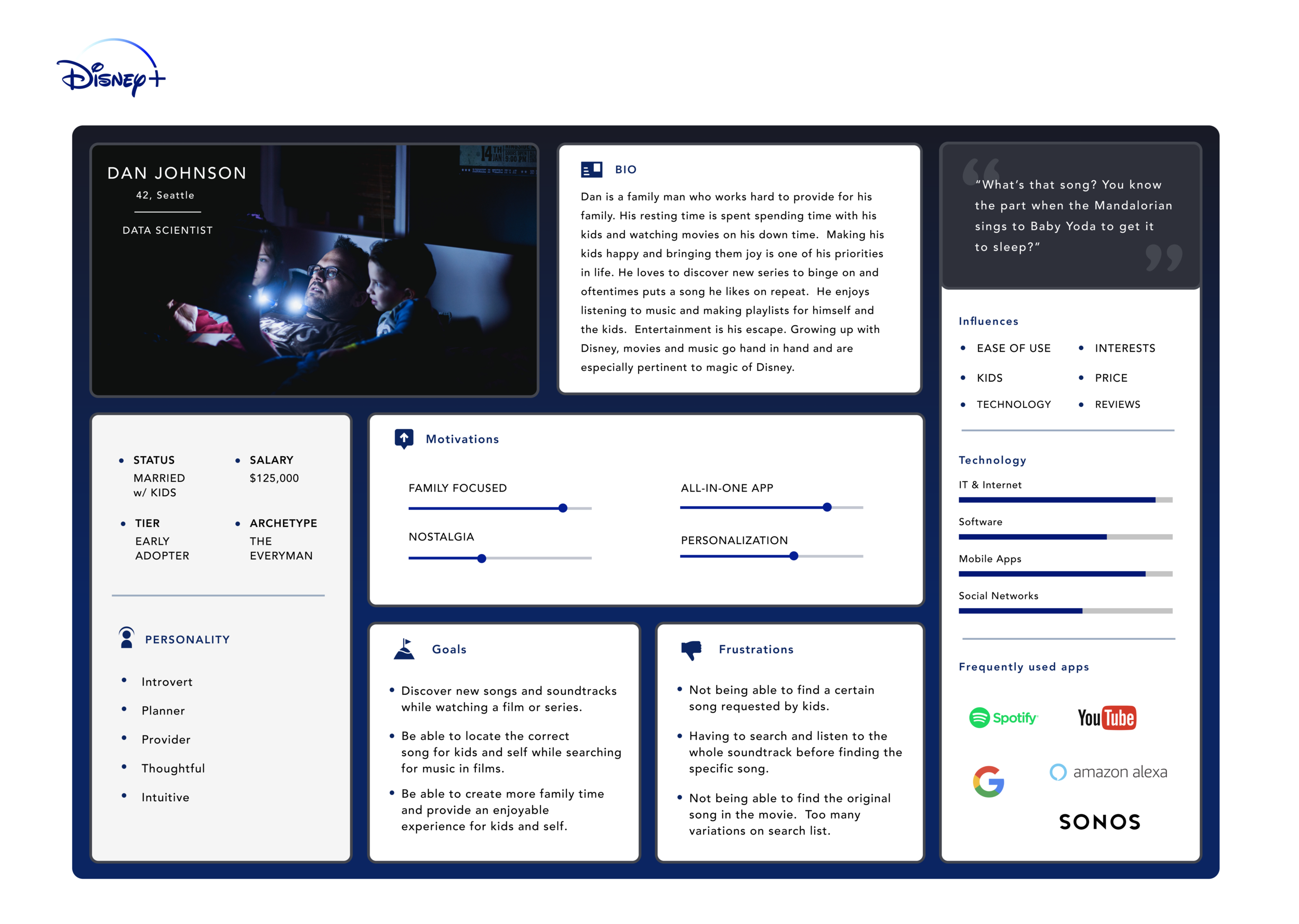The height and width of the screenshot is (924, 1299).
Task: Click the Frequently used apps heading
Action: [1023, 667]
